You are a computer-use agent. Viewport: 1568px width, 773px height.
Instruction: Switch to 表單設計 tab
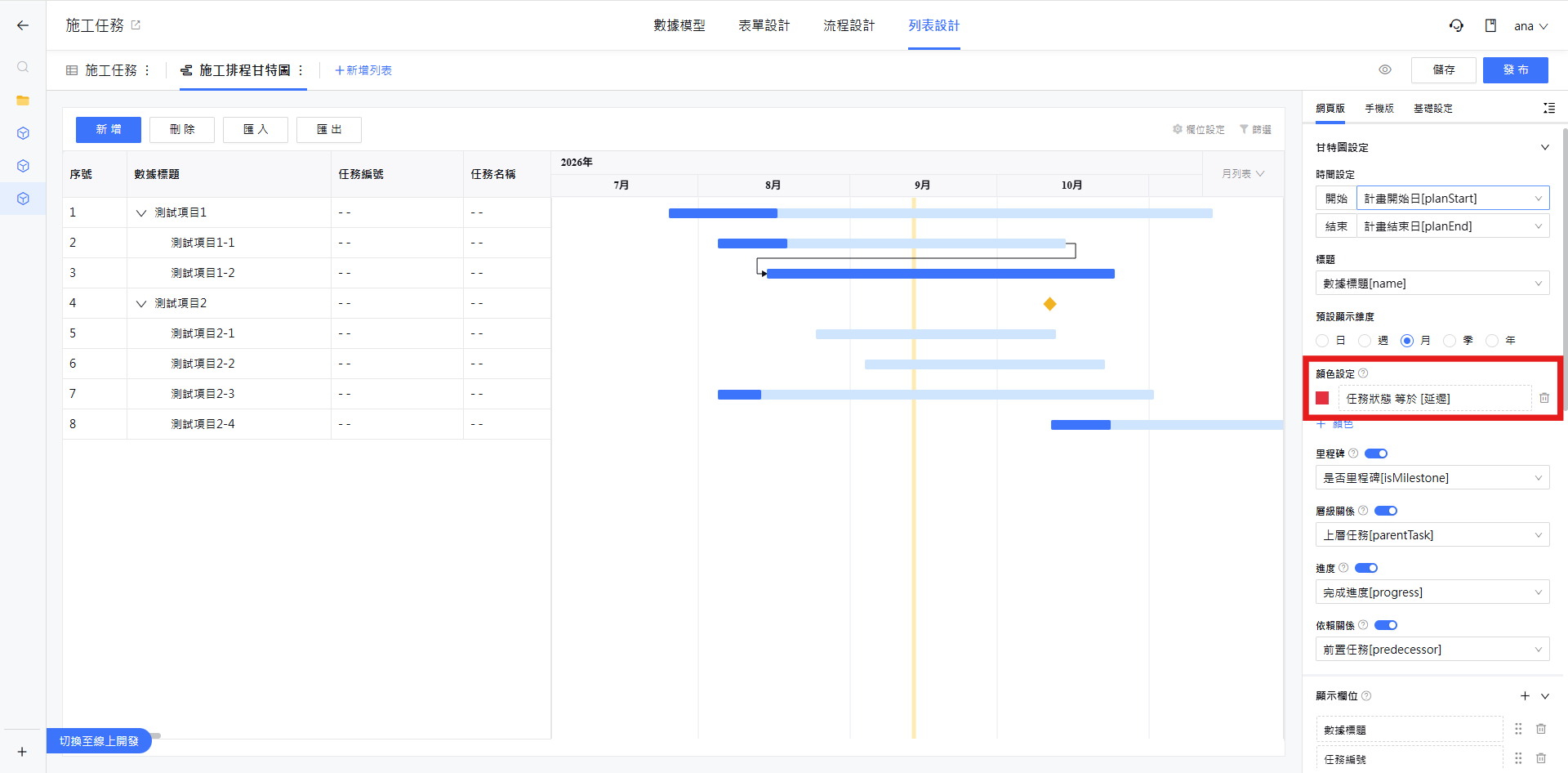(764, 25)
